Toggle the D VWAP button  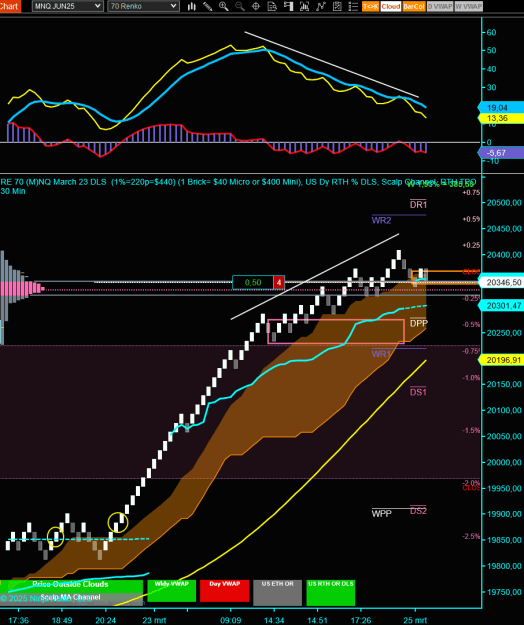click(x=440, y=6)
